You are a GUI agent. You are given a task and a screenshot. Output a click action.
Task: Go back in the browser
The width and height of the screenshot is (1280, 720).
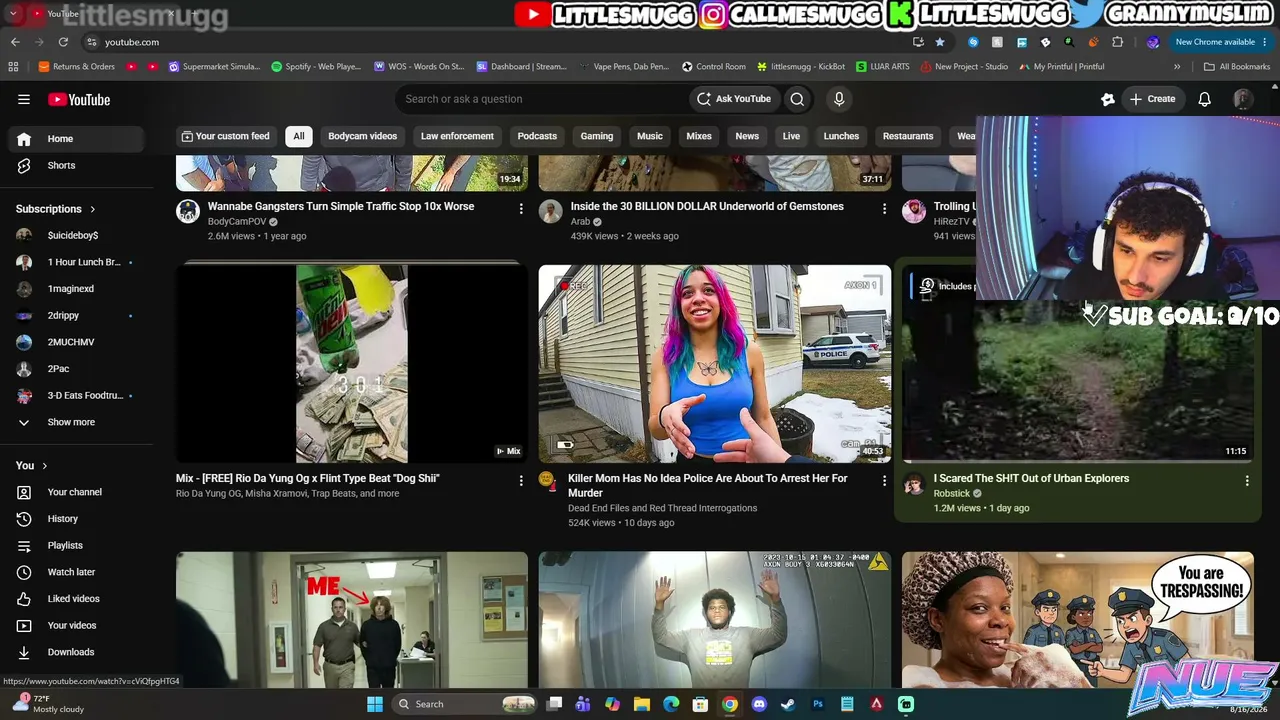click(x=15, y=42)
